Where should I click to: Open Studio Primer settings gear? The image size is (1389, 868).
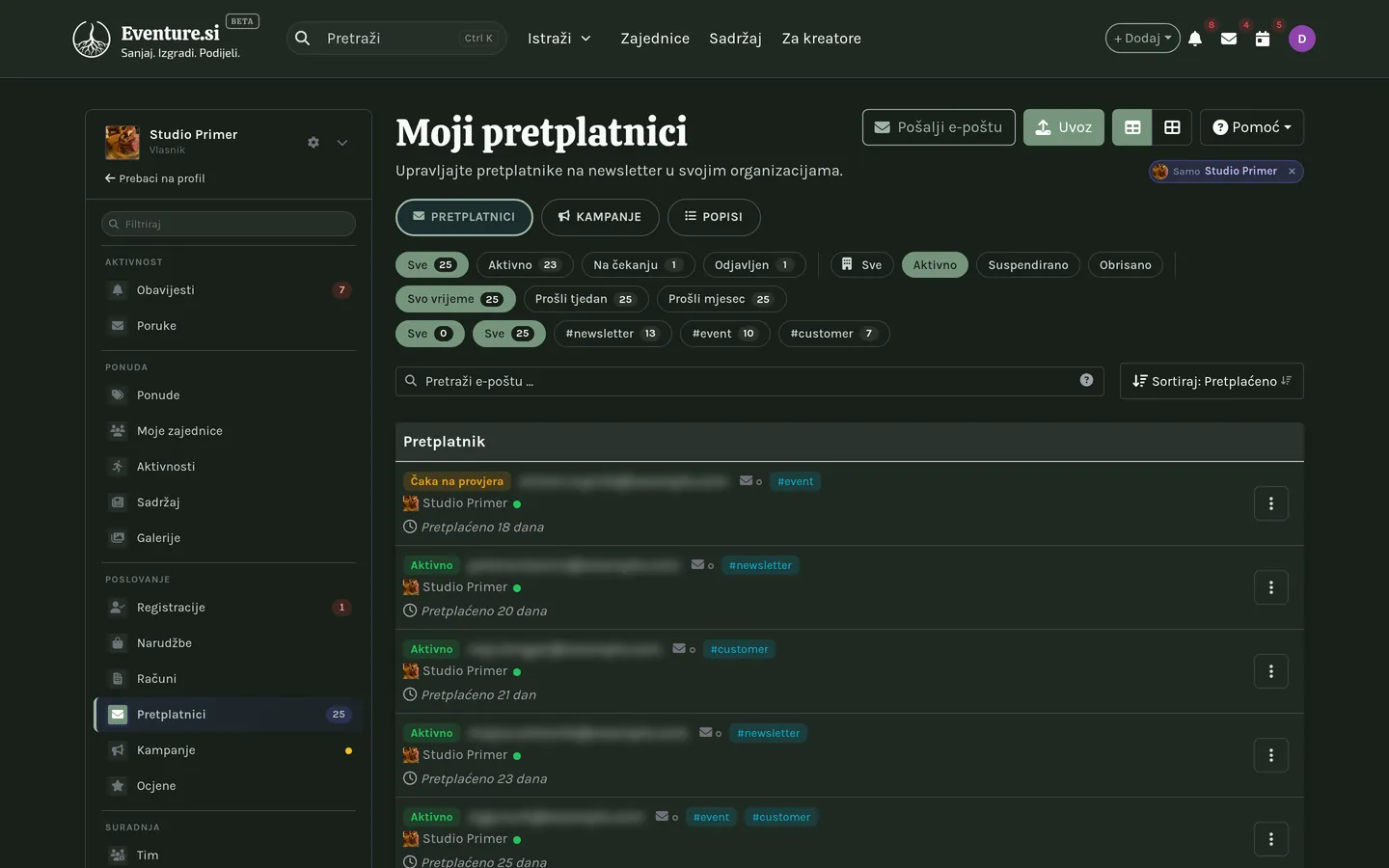(313, 143)
